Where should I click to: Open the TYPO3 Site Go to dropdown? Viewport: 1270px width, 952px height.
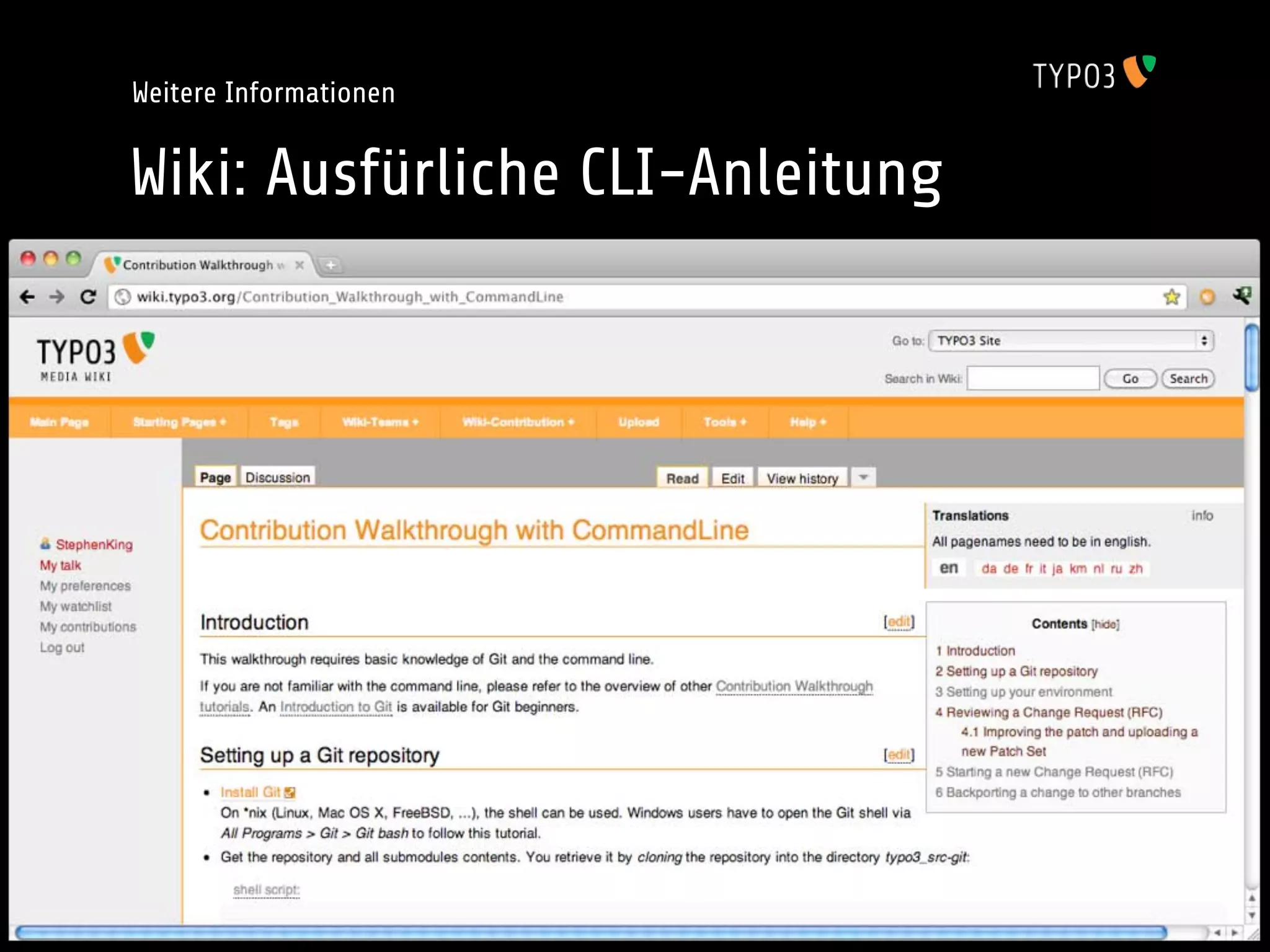(x=1071, y=341)
